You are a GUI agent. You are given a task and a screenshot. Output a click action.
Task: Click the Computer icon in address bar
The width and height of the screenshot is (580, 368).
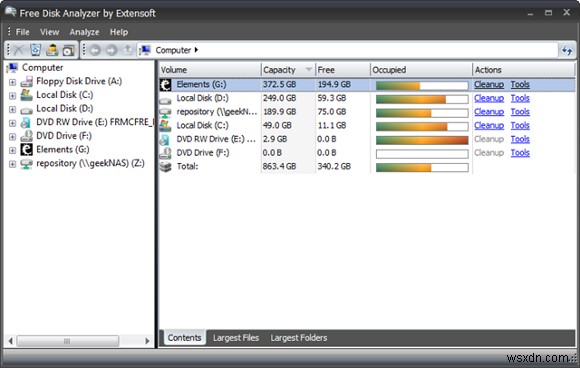point(145,50)
